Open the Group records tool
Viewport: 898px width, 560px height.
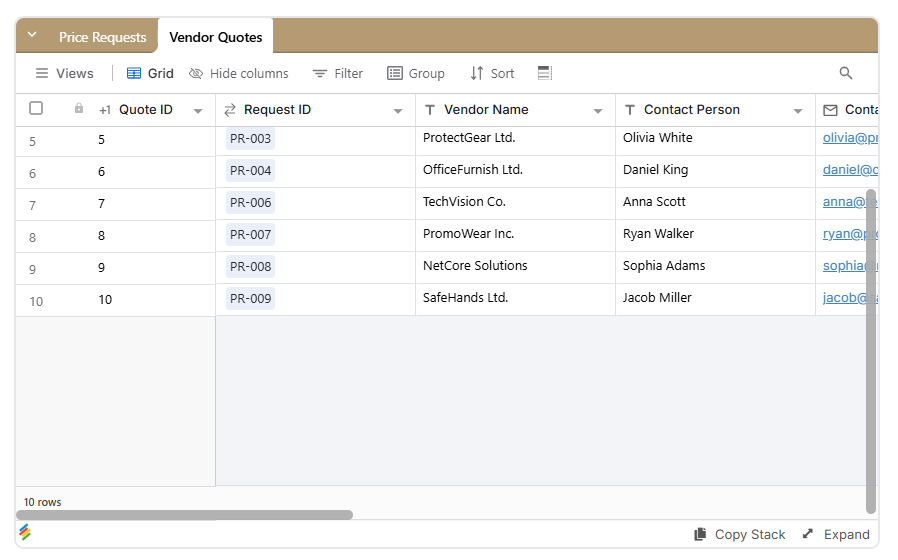click(x=416, y=73)
